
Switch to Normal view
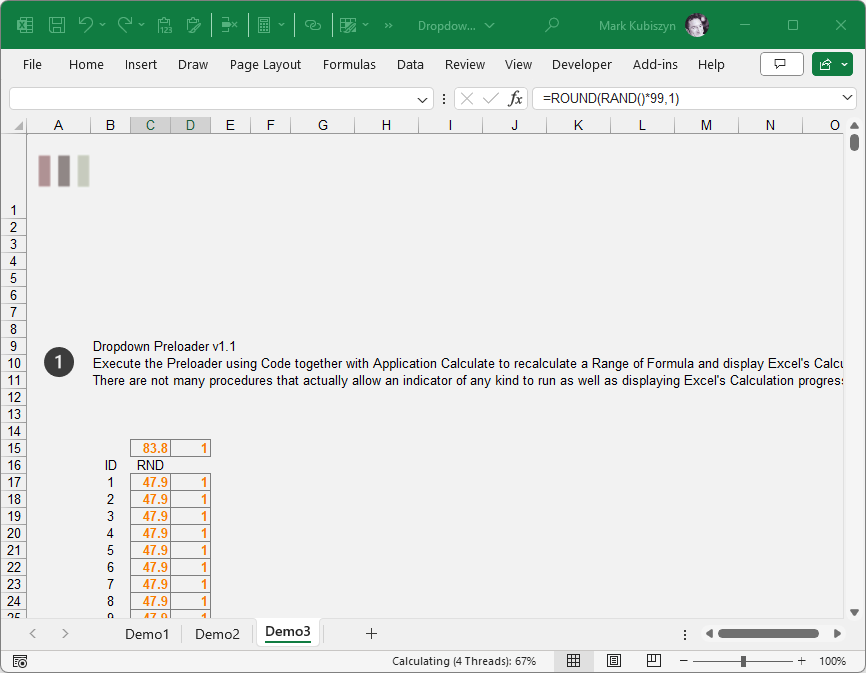(573, 661)
